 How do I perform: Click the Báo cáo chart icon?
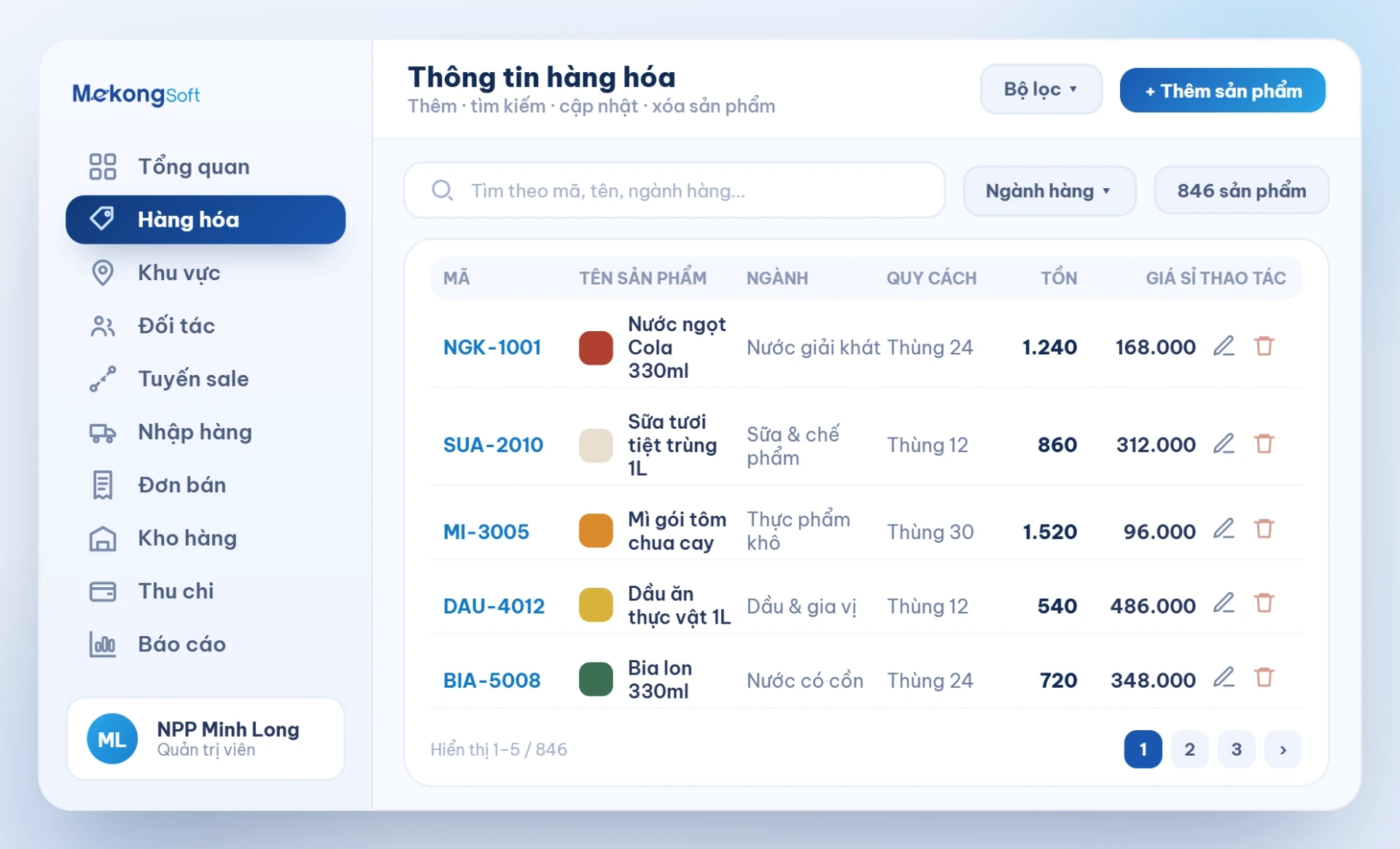pos(103,645)
